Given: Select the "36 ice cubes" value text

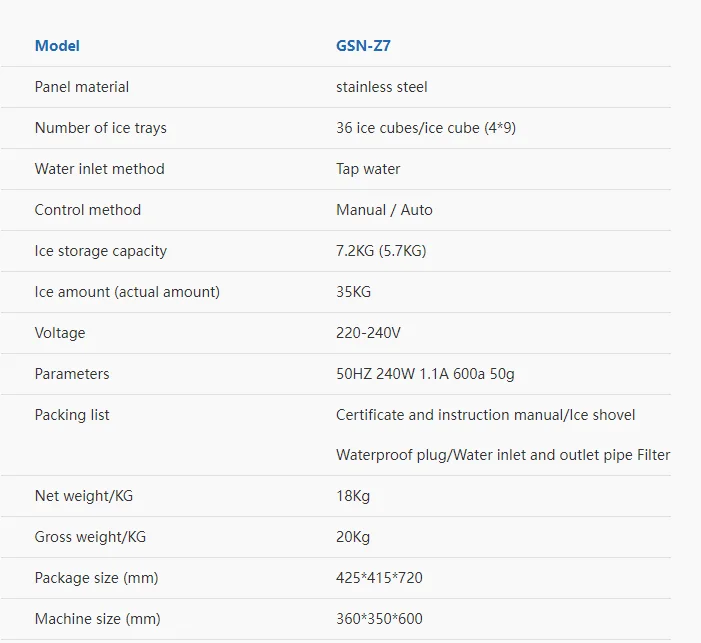Looking at the screenshot, I should coord(379,128).
